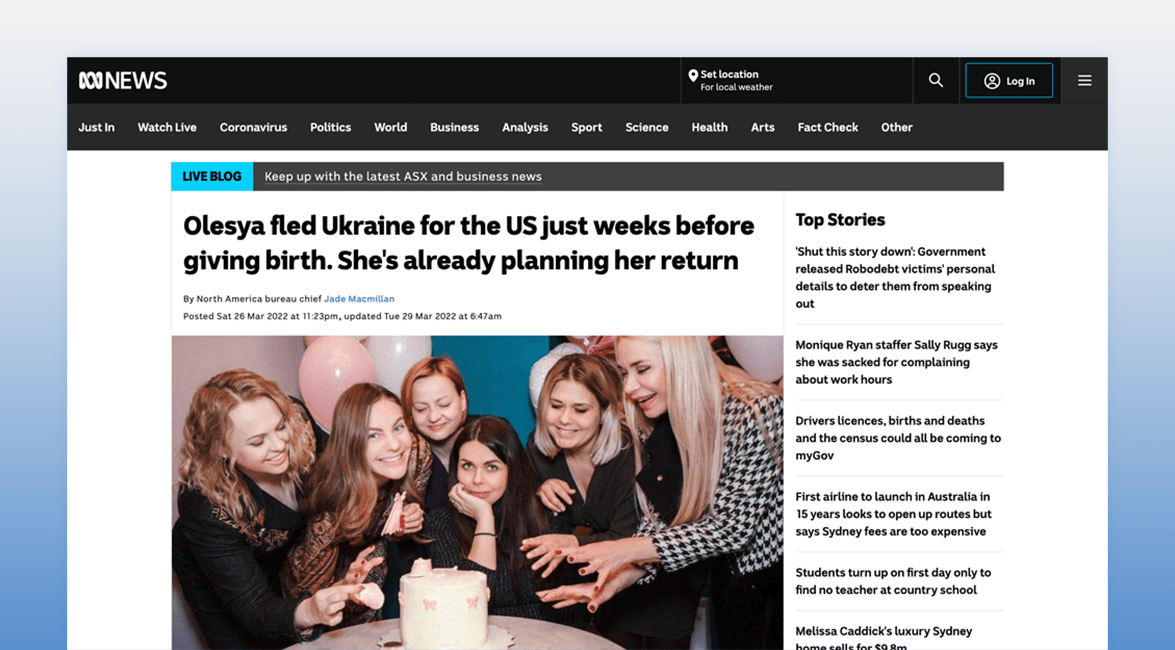Click the Log In button
The image size is (1175, 650).
pos(1009,81)
